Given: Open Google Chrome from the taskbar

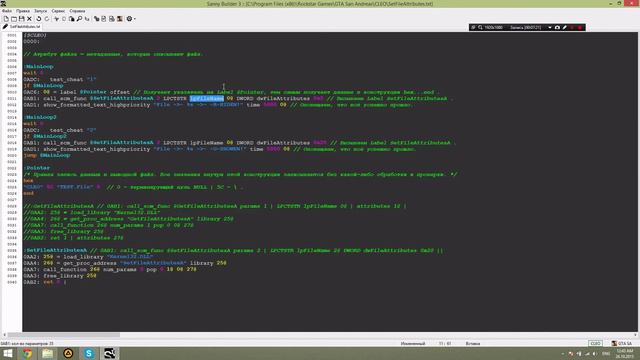Looking at the screenshot, I should pos(27,353).
